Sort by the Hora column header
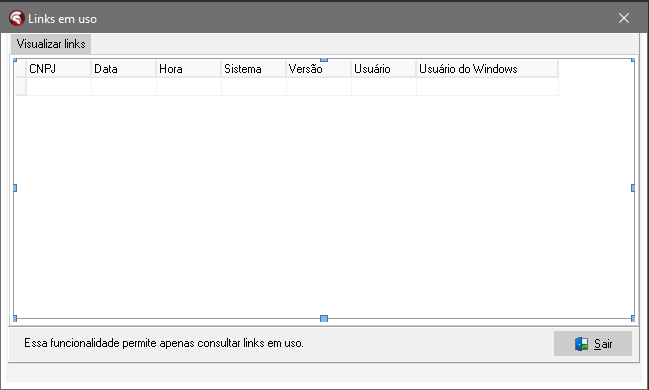This screenshot has width=649, height=390. (189, 69)
